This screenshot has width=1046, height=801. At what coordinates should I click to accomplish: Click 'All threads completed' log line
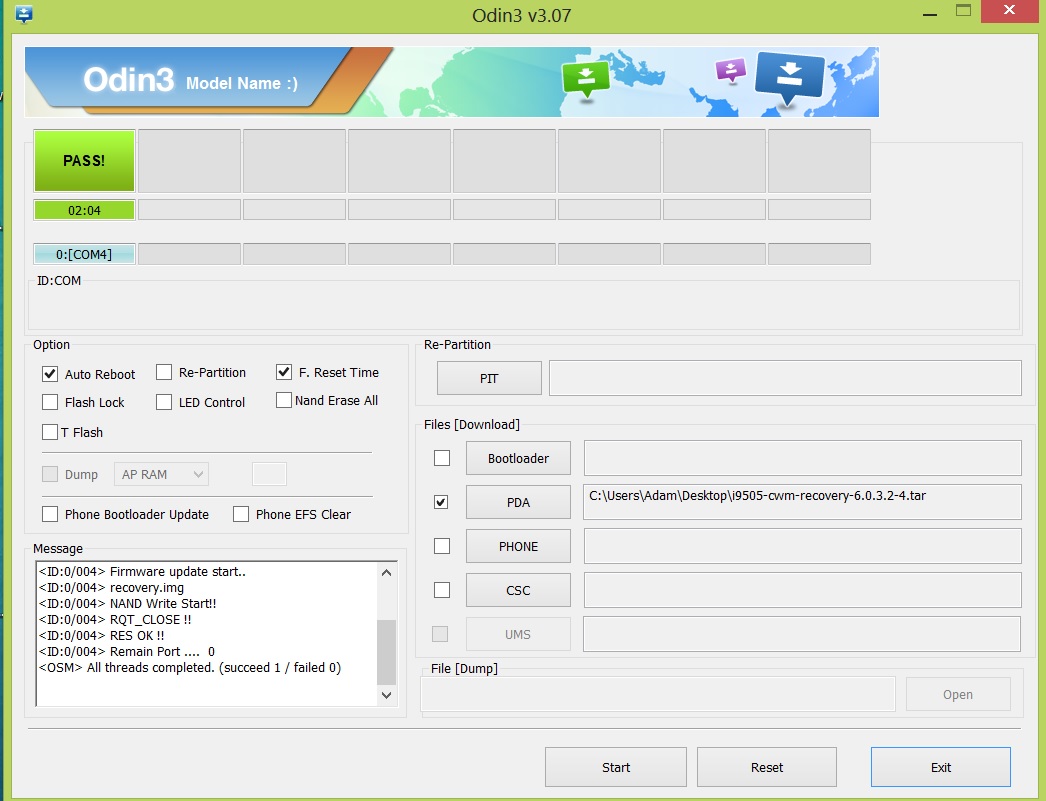(190, 668)
